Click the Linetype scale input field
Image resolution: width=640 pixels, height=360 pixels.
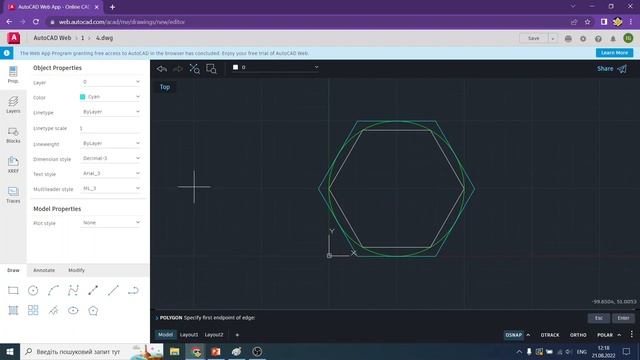(x=111, y=128)
